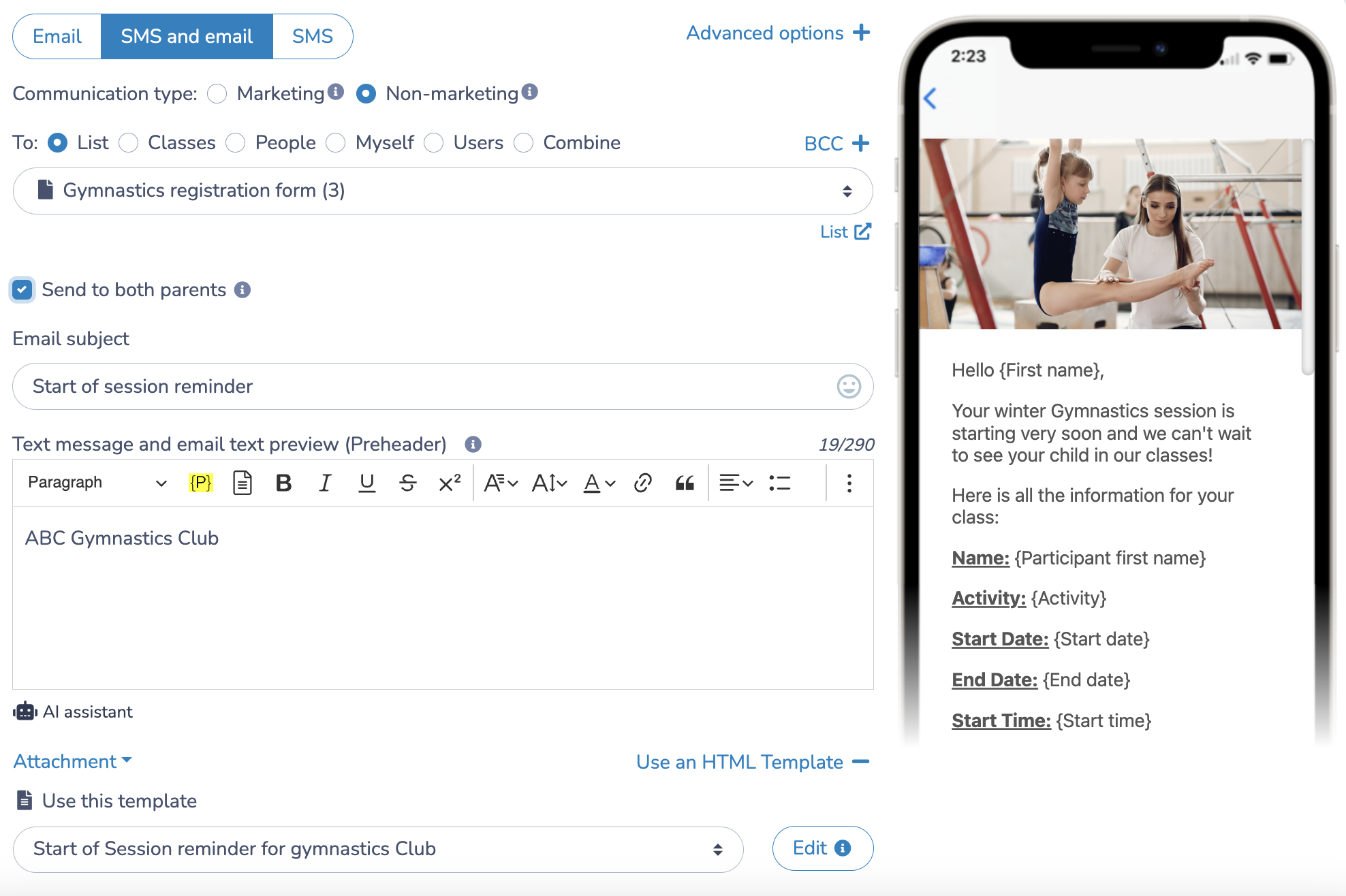Click info icon next to Preheader label

(x=473, y=445)
